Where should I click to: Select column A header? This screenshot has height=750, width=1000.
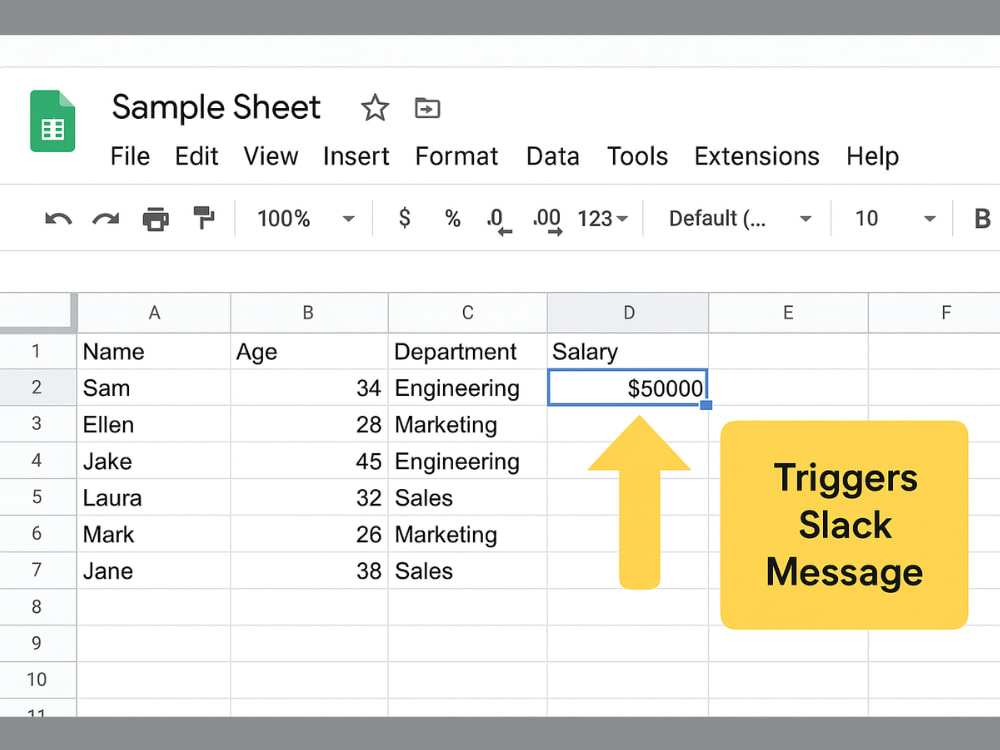(x=154, y=313)
